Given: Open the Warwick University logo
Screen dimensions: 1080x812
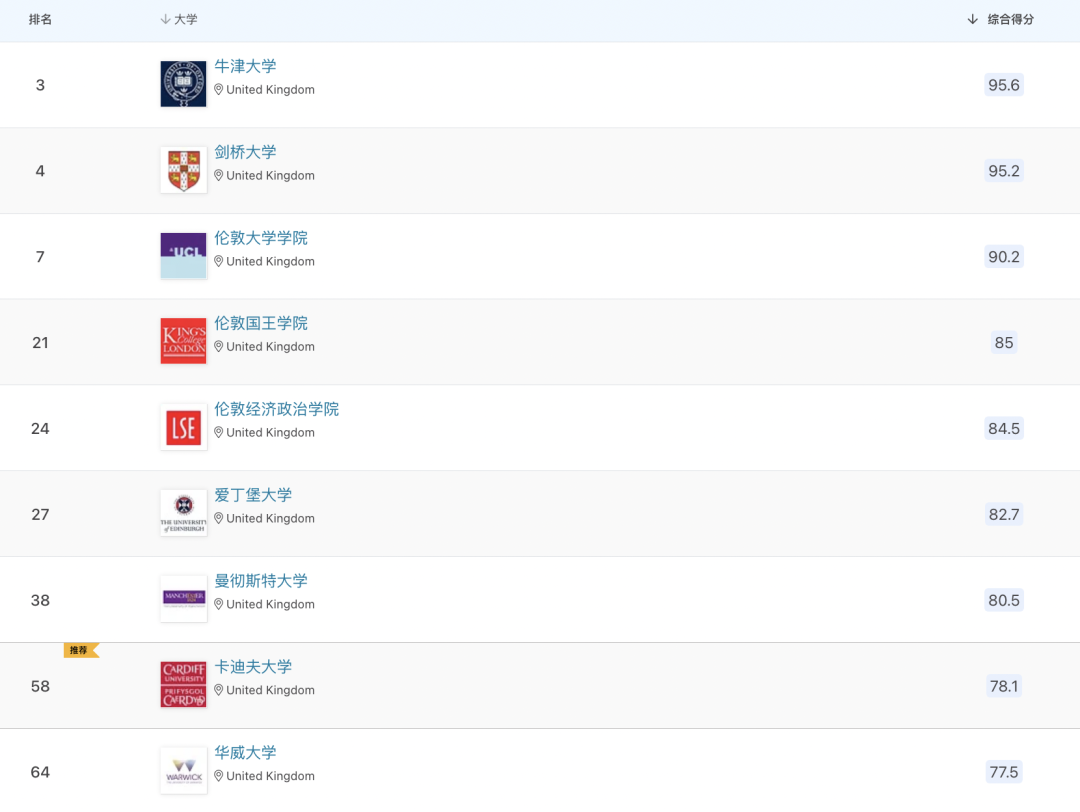Looking at the screenshot, I should point(183,771).
